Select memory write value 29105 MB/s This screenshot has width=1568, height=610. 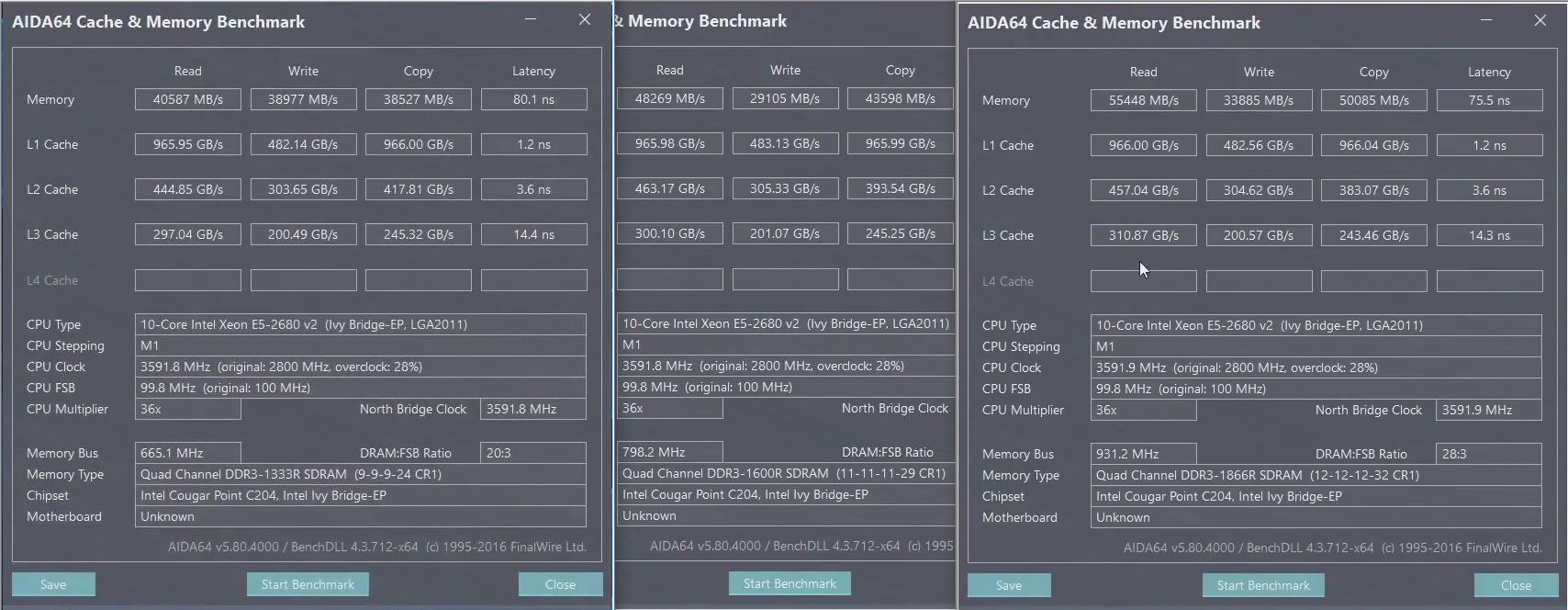click(x=785, y=98)
